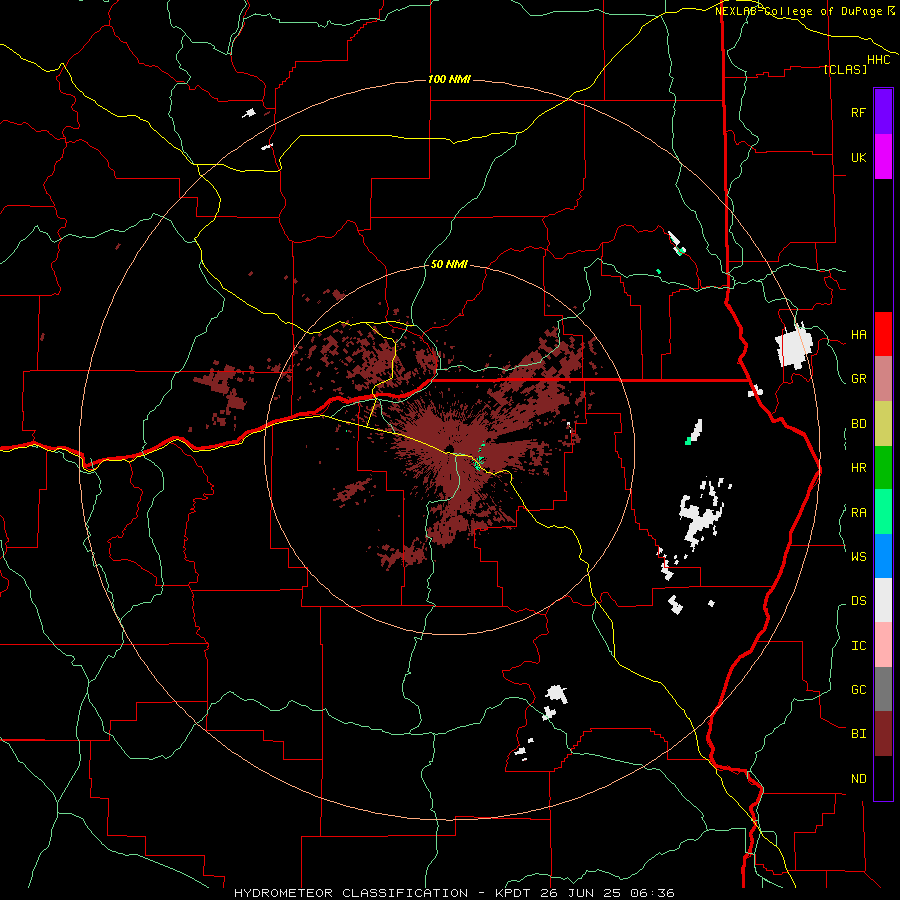
Task: Click the RF purple legend swatch
Action: pos(883,112)
